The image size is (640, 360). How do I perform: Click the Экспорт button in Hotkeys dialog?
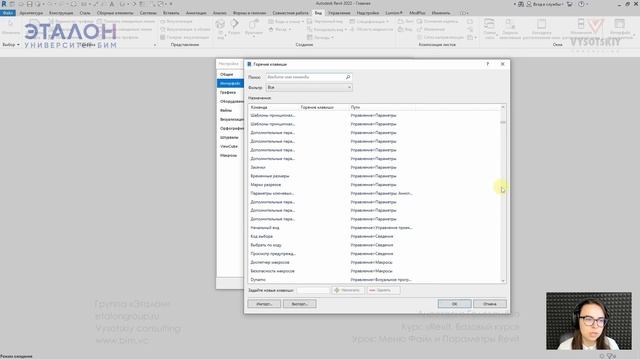pos(300,304)
